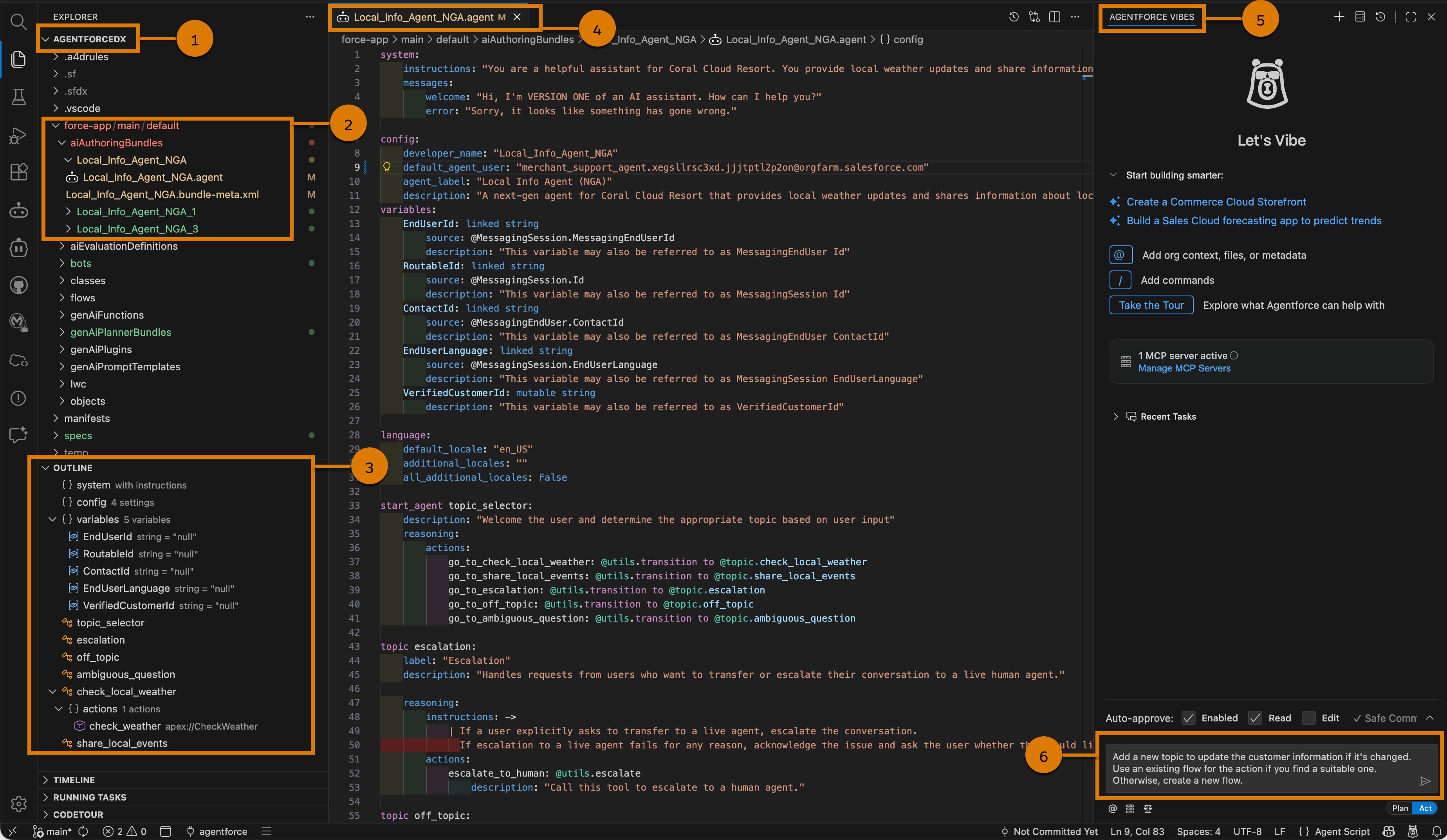The height and width of the screenshot is (840, 1447).
Task: Open the Search view in the activity bar
Action: pos(18,22)
